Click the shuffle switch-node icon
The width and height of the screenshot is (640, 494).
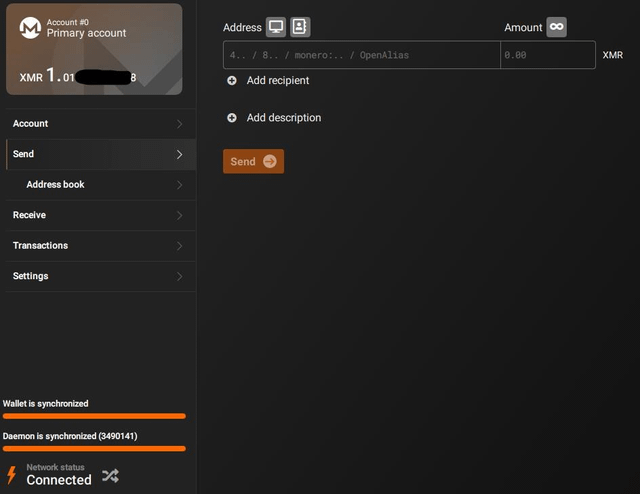(x=110, y=476)
